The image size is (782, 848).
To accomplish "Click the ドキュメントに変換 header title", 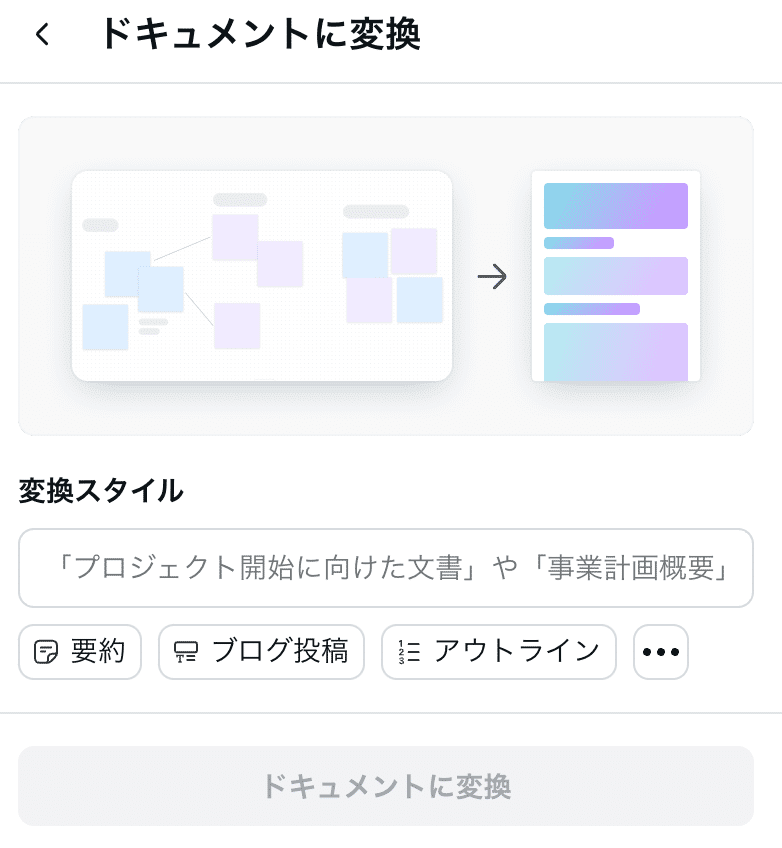I will [x=261, y=34].
